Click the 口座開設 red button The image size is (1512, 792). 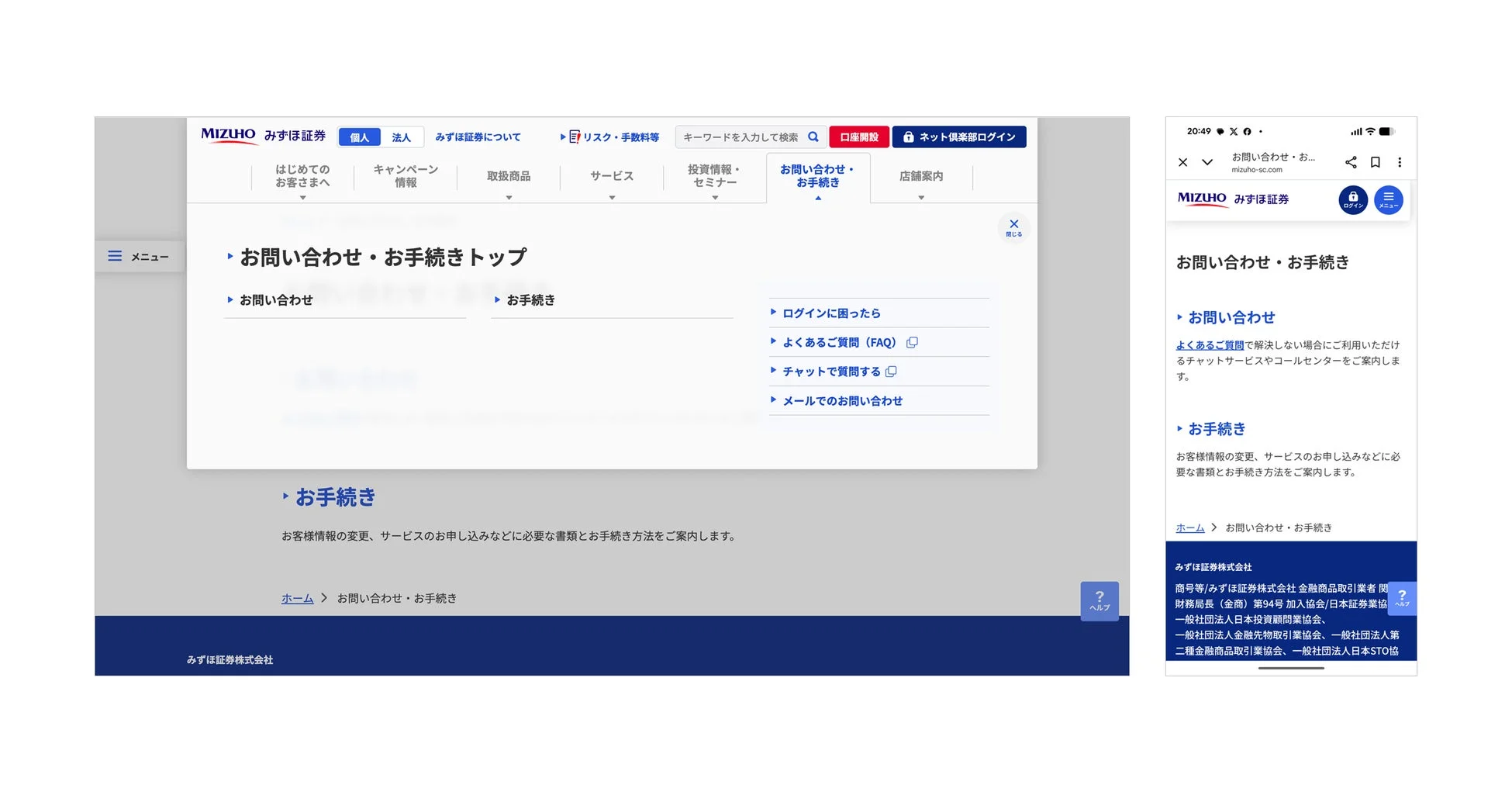click(859, 137)
